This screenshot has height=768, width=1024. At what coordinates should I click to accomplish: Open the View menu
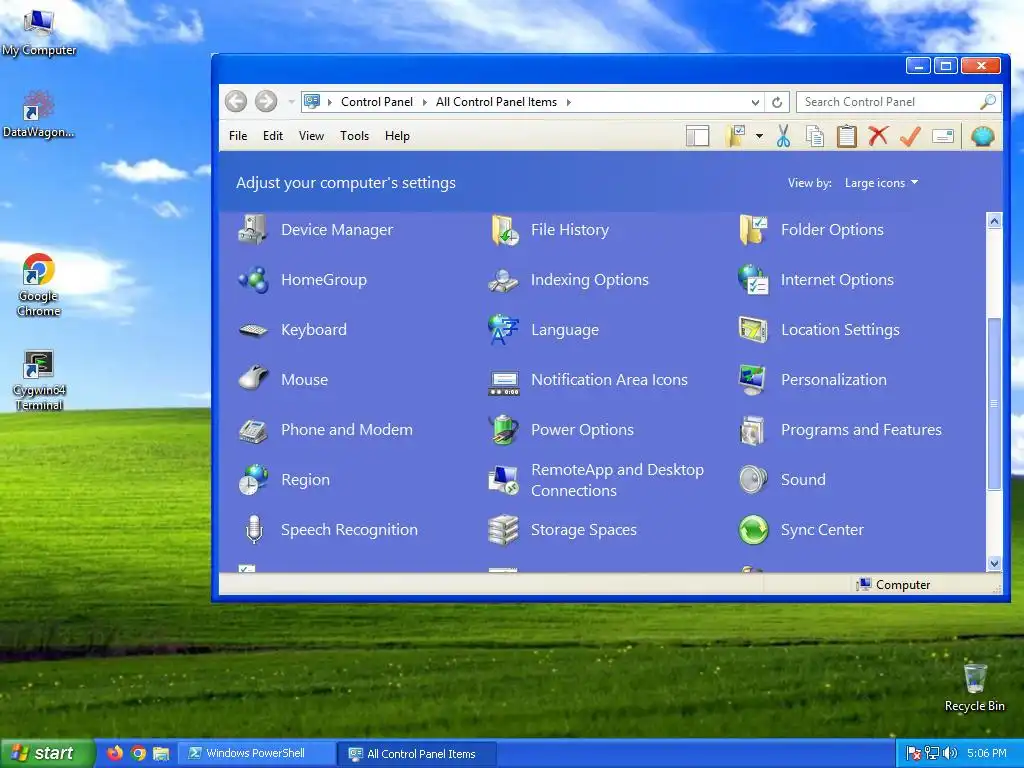(312, 136)
